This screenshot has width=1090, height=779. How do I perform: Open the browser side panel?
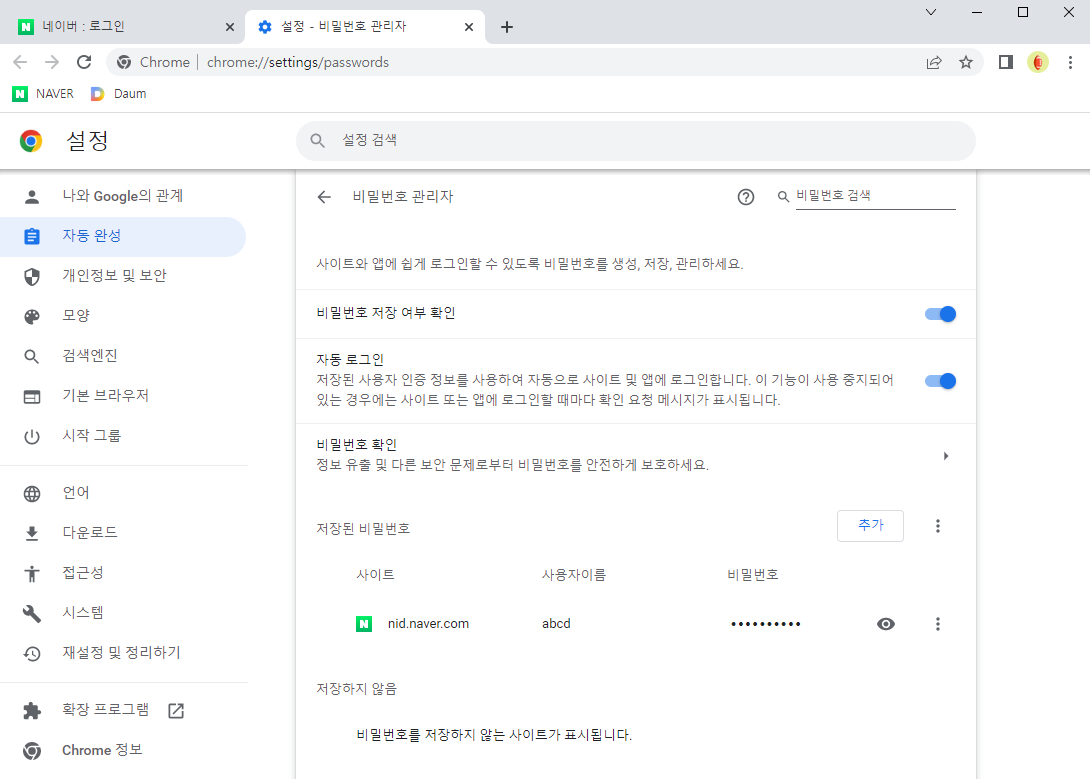(x=1005, y=63)
